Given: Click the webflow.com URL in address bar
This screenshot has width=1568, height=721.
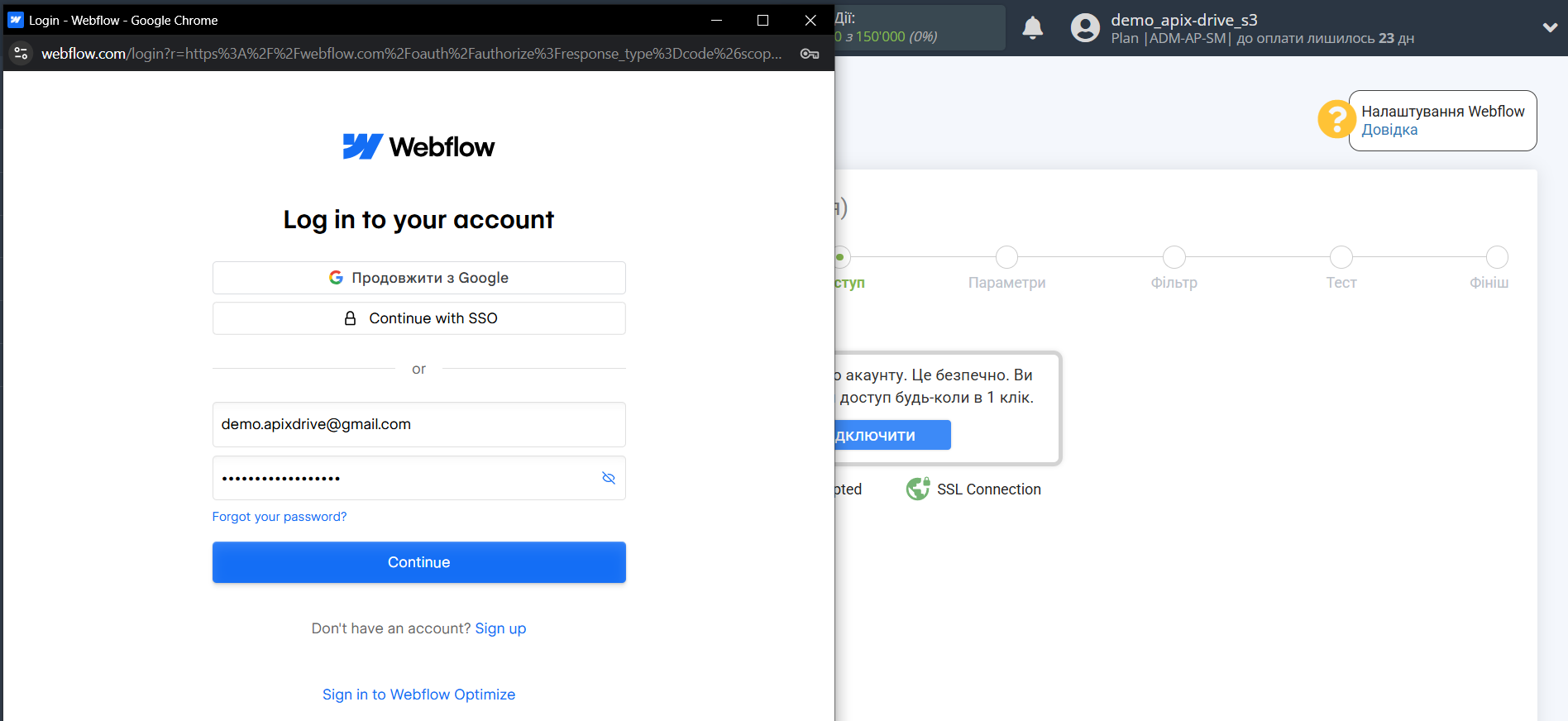Looking at the screenshot, I should (x=411, y=54).
